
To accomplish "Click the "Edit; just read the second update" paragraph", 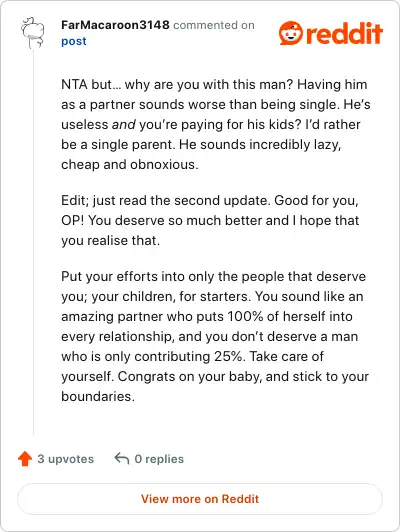I will point(210,221).
